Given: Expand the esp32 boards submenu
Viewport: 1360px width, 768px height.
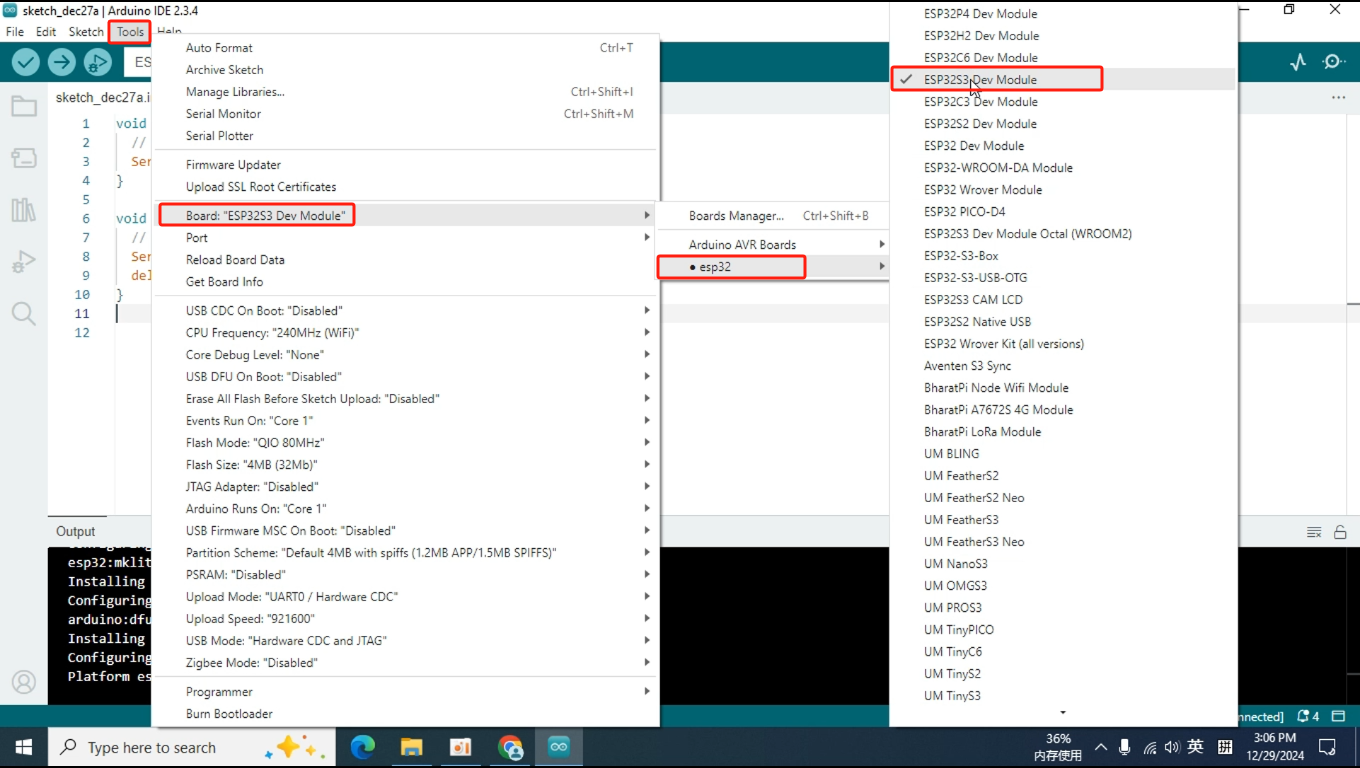Looking at the screenshot, I should pyautogui.click(x=772, y=267).
